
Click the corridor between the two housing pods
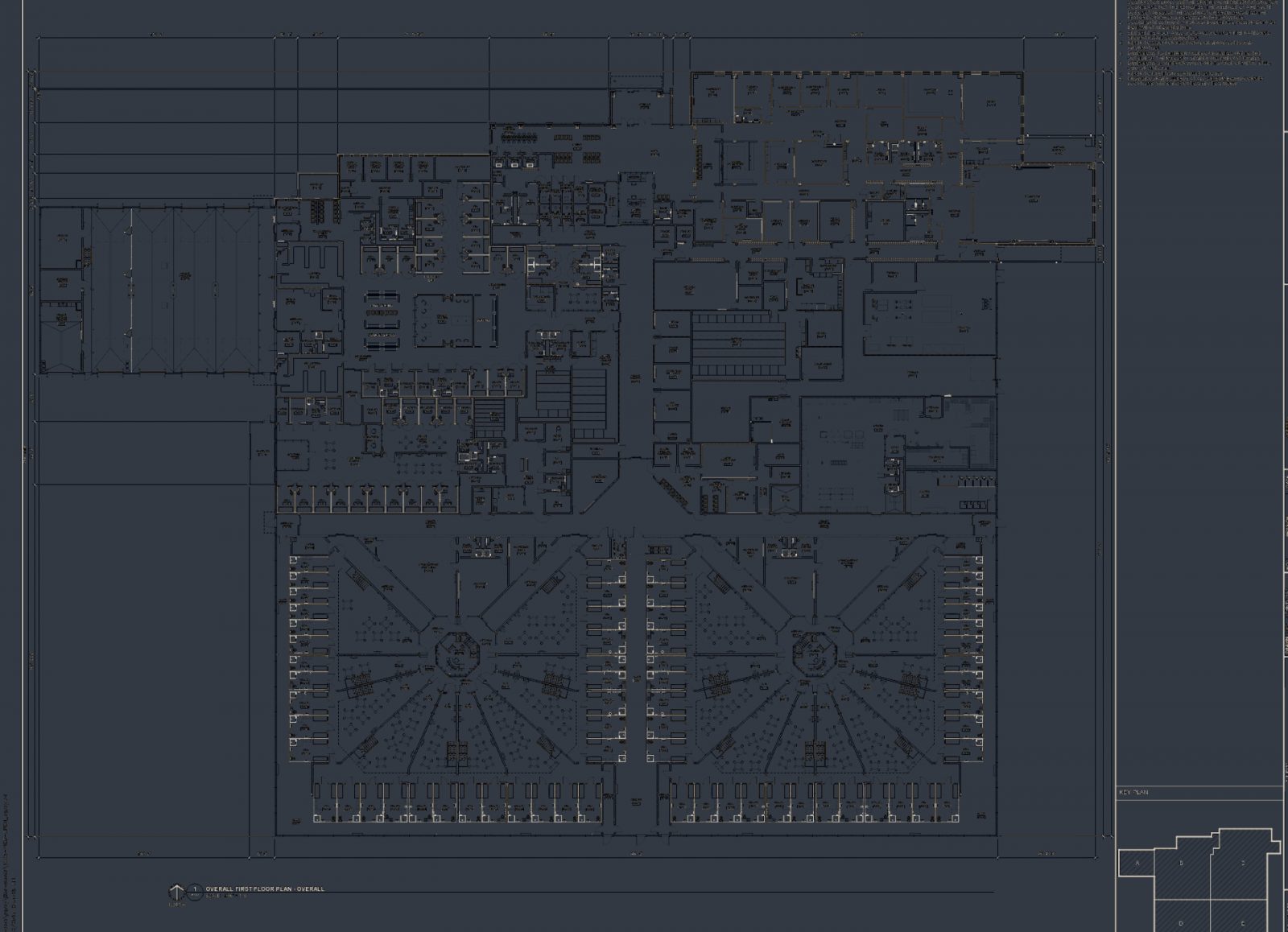[x=634, y=684]
